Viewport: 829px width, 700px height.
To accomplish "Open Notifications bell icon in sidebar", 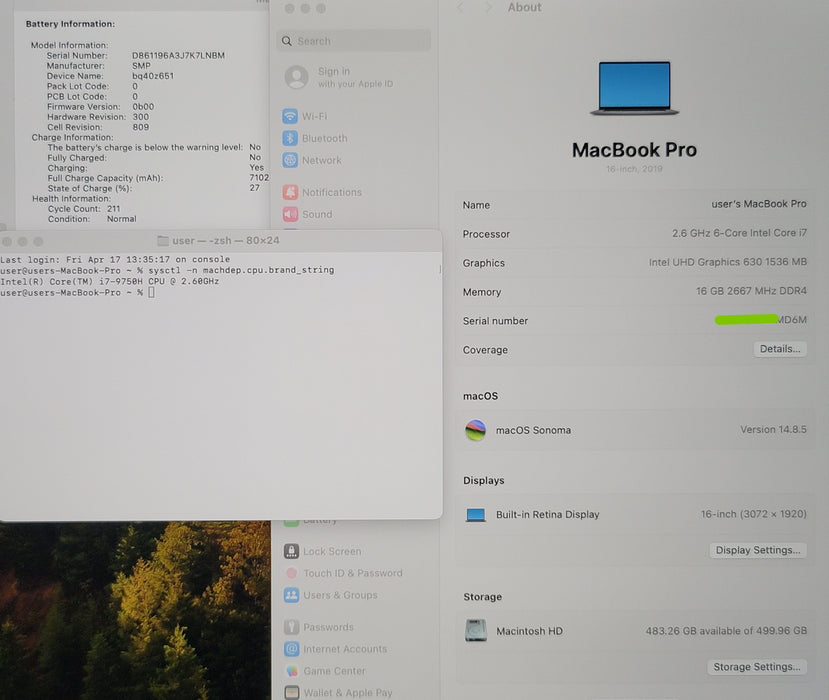I will [290, 192].
